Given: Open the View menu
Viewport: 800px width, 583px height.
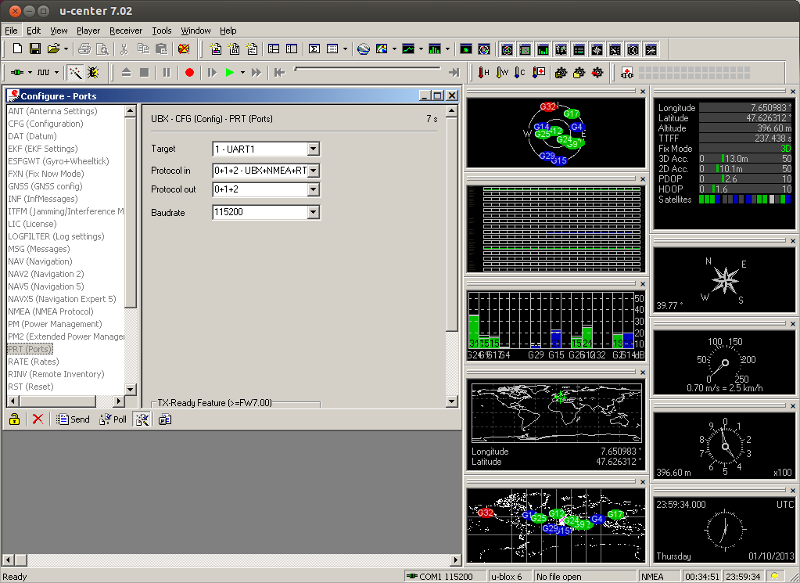Looking at the screenshot, I should coord(59,31).
